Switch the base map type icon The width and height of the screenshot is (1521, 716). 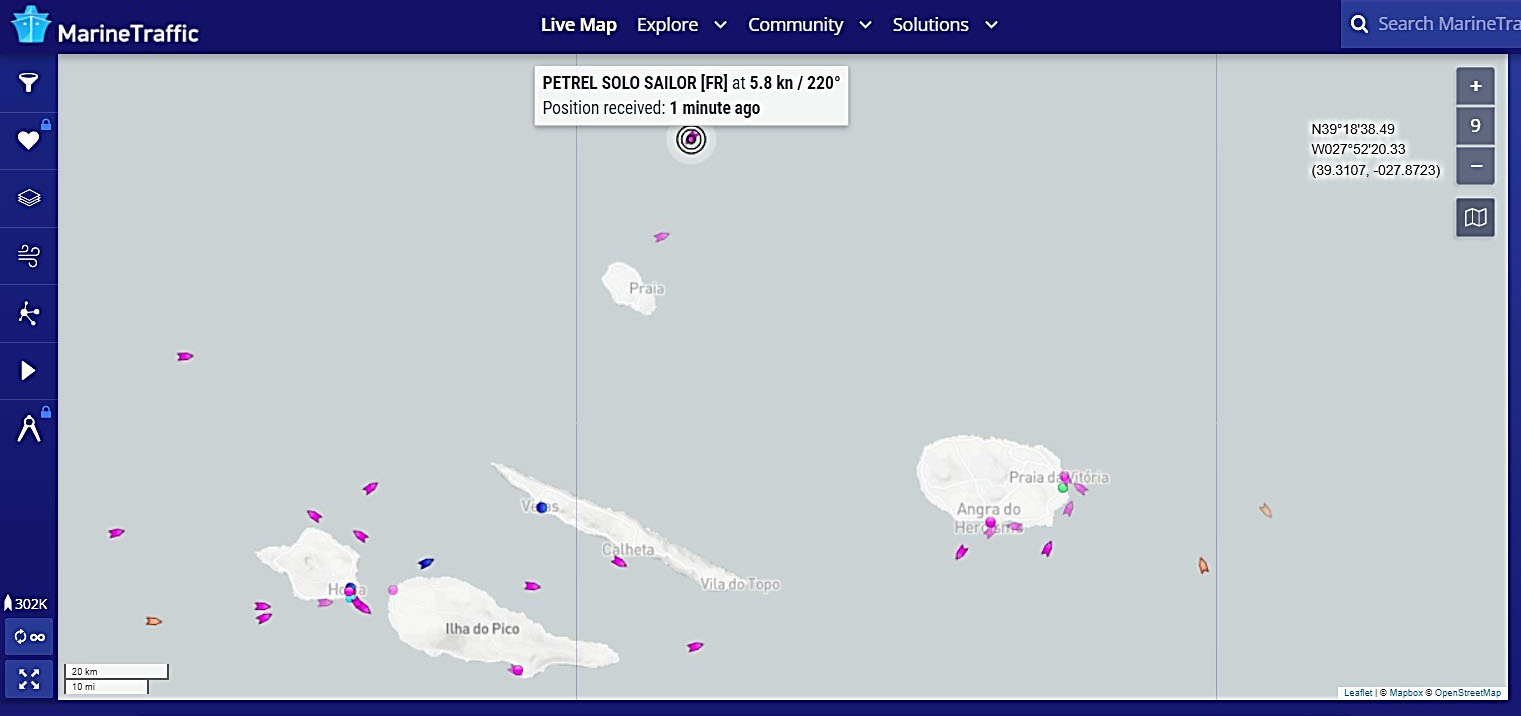point(1475,217)
